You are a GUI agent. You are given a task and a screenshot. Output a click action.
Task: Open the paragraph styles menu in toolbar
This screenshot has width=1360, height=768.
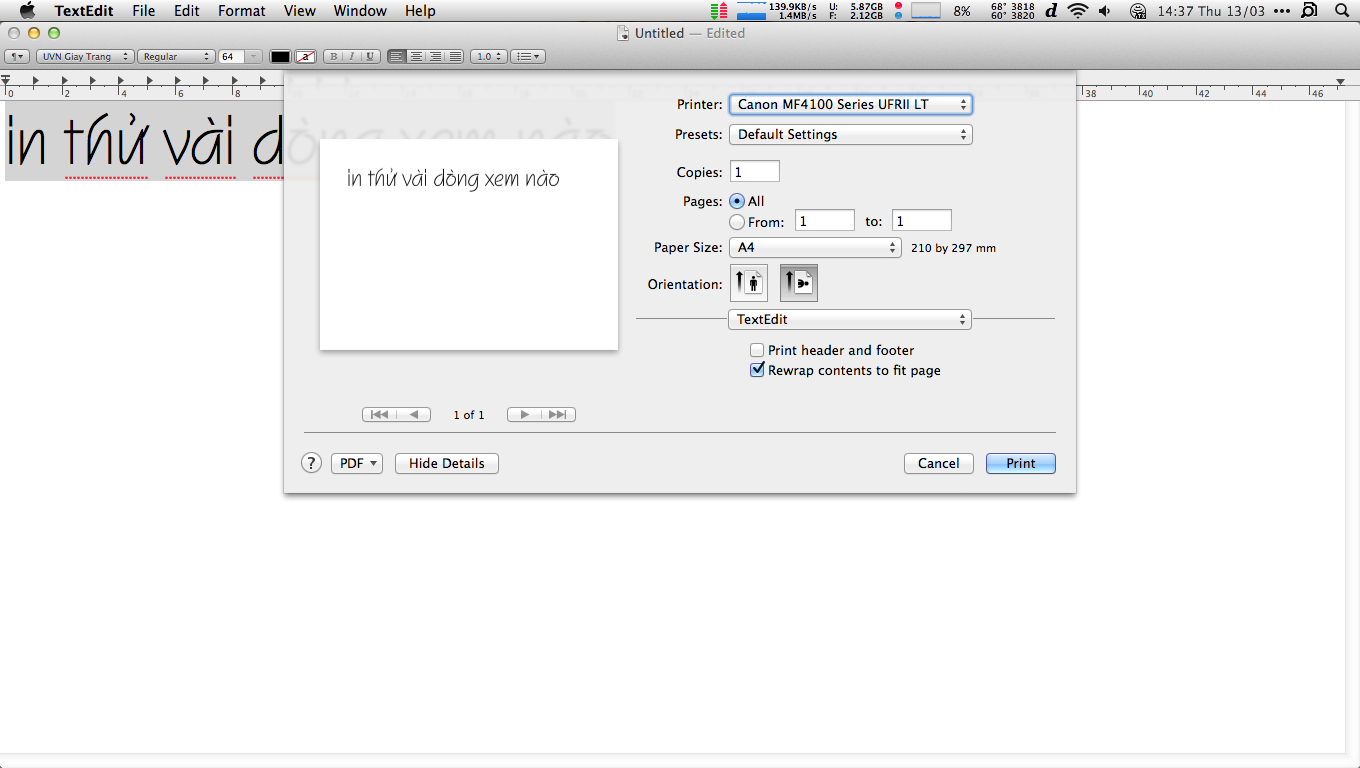click(17, 57)
